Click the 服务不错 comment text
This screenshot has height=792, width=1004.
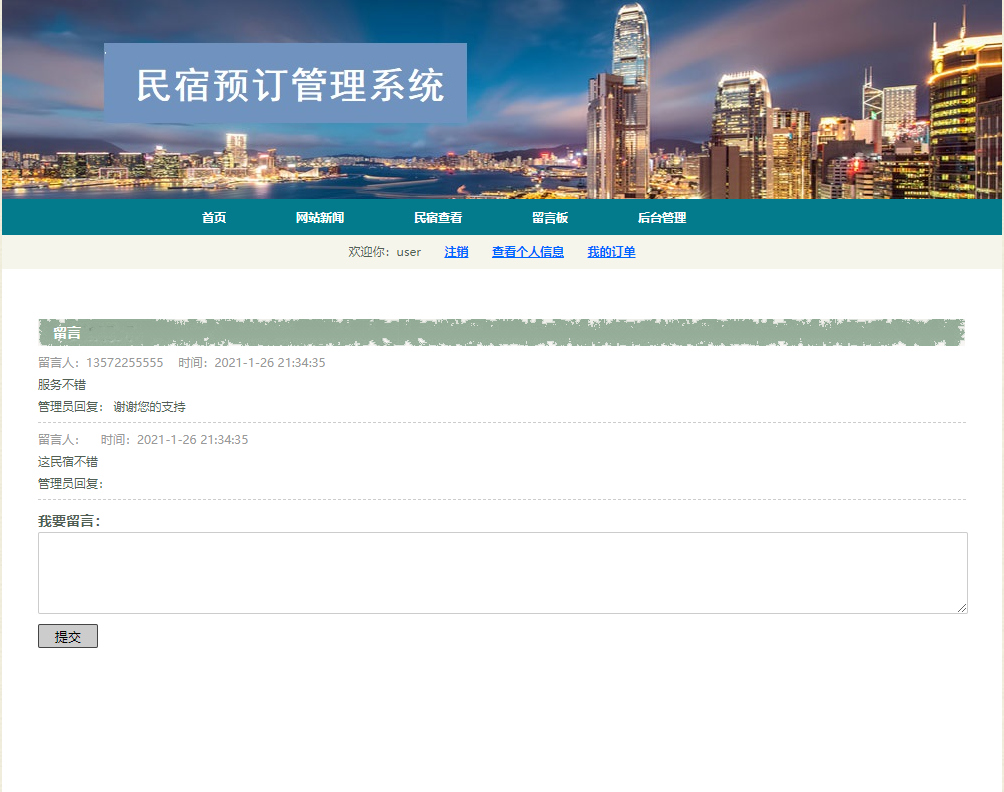click(61, 384)
